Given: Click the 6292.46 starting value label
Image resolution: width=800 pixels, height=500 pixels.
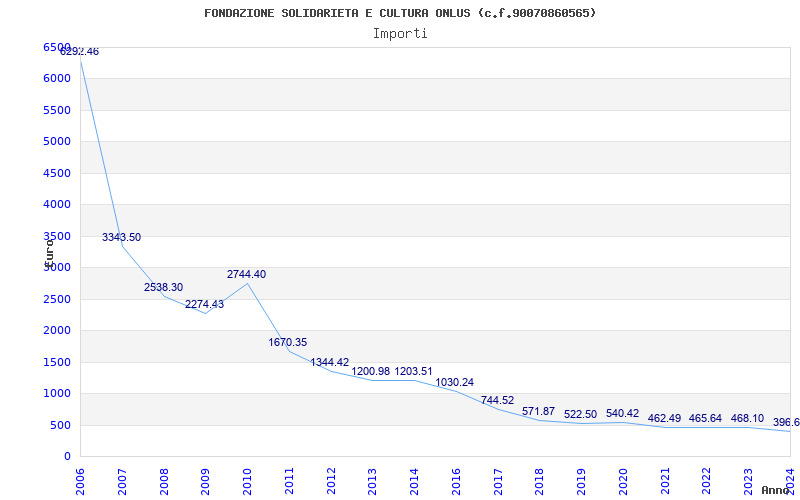Looking at the screenshot, I should [80, 52].
